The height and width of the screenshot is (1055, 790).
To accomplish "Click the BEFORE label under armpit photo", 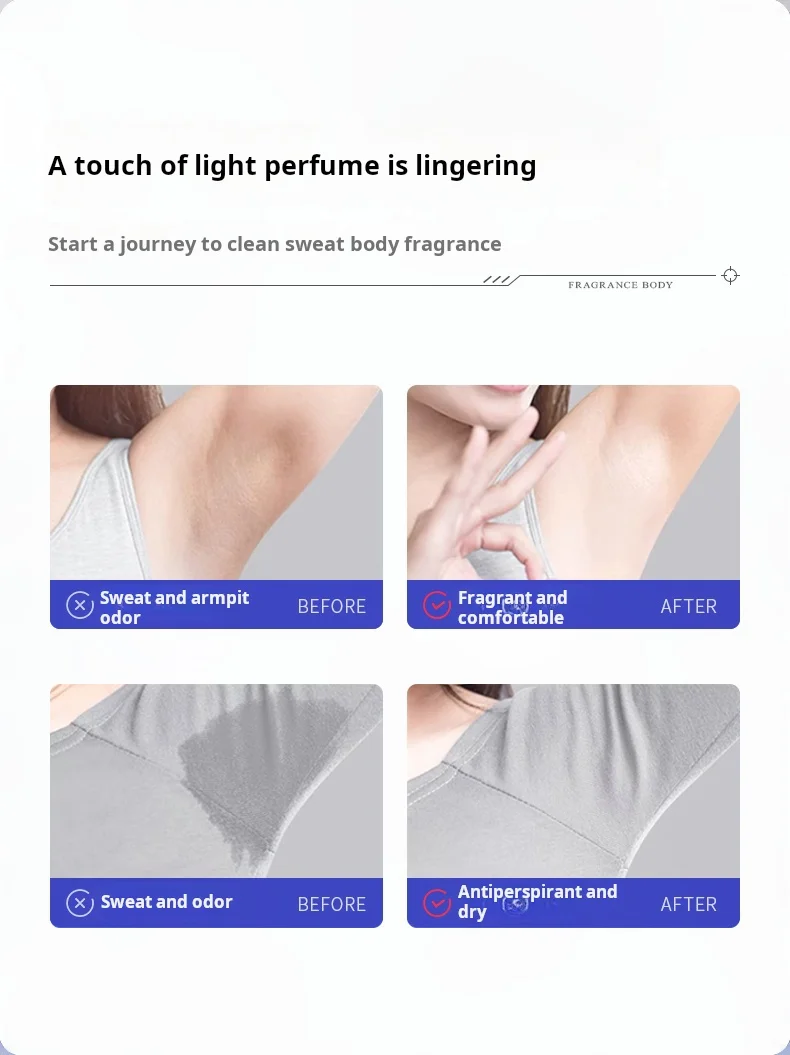I will tap(332, 606).
